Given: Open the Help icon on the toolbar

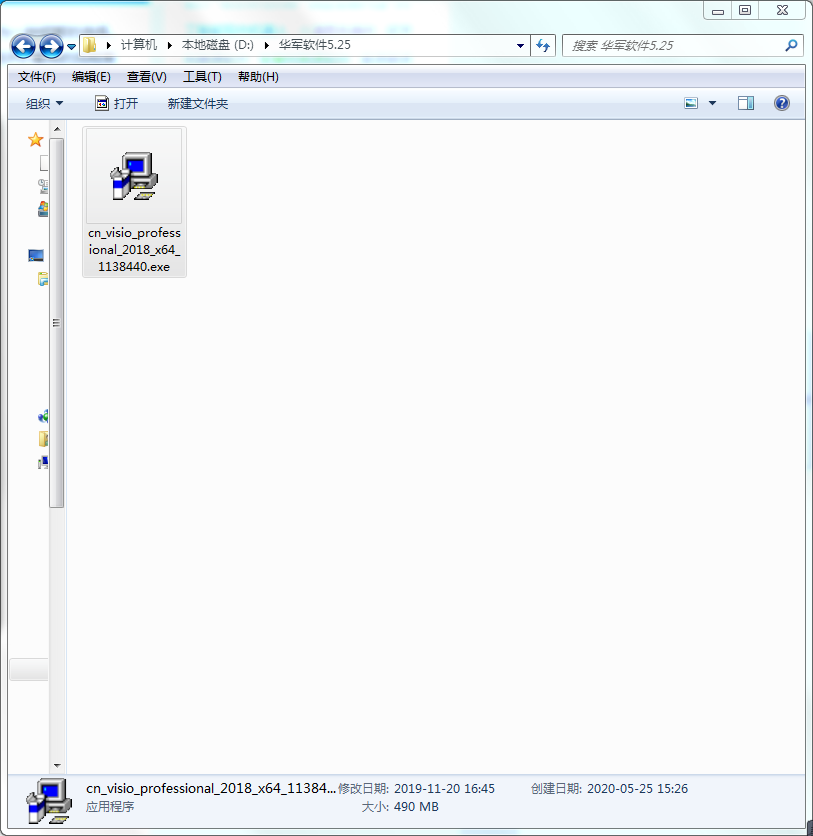Looking at the screenshot, I should 782,103.
